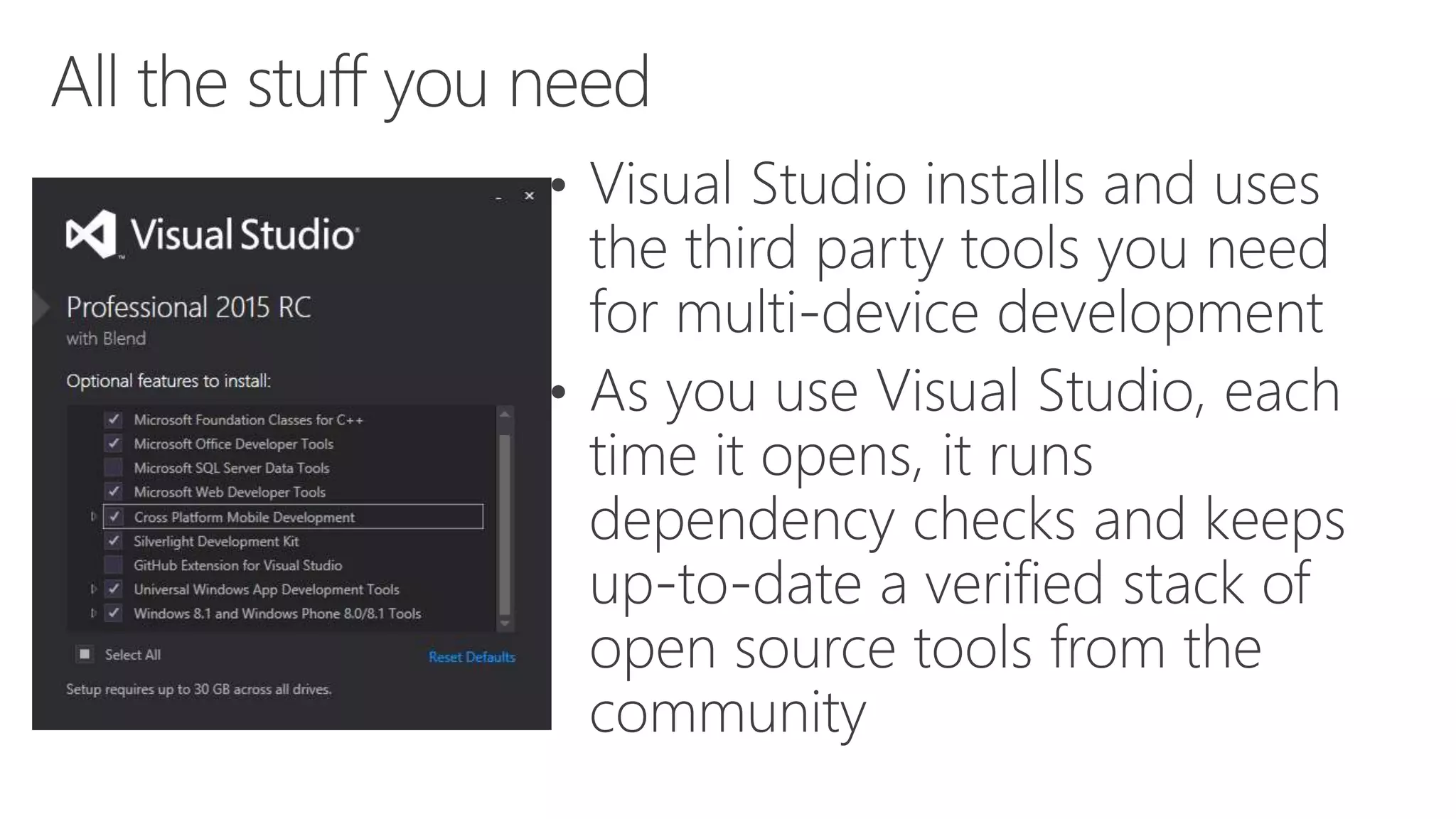The width and height of the screenshot is (1456, 819).
Task: Click scrollbar up arrow in features list
Action: [505, 414]
